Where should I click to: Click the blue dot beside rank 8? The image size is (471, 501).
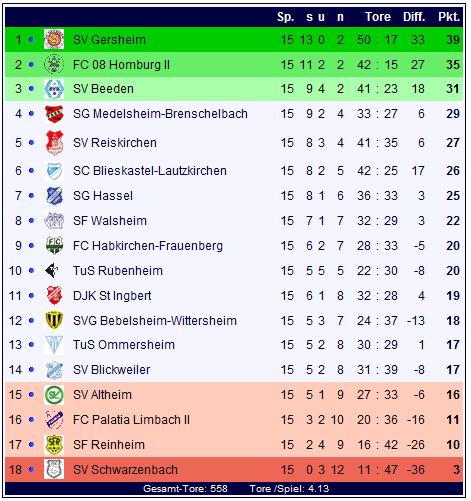click(x=31, y=221)
